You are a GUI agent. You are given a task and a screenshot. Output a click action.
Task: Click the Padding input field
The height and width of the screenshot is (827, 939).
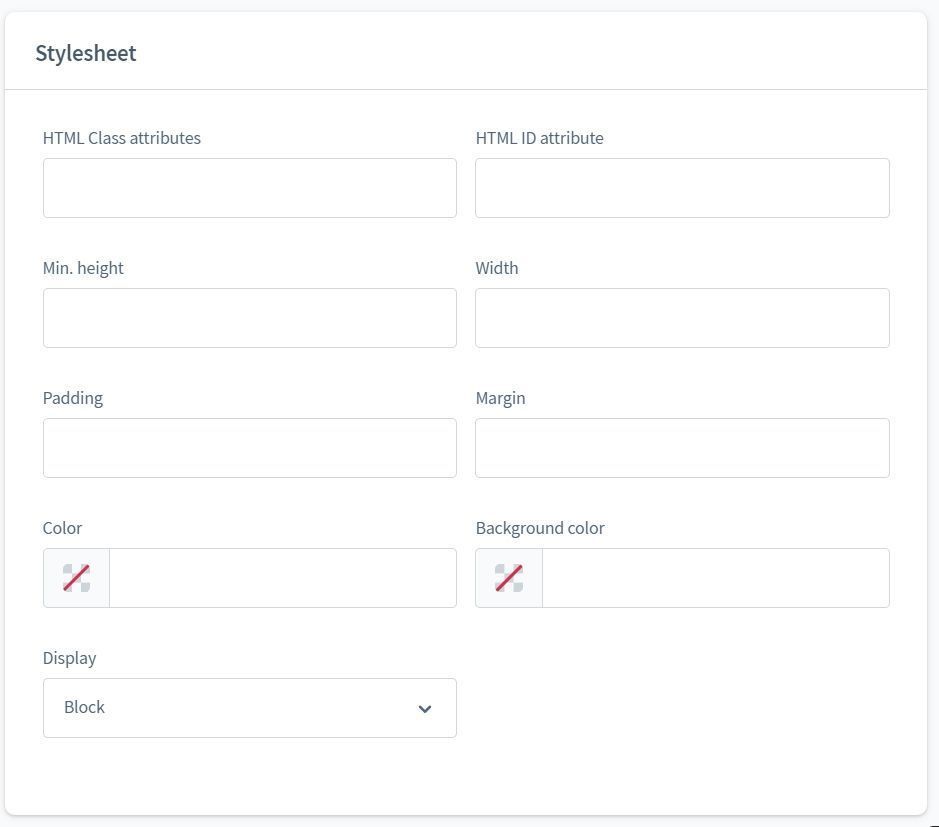[249, 448]
